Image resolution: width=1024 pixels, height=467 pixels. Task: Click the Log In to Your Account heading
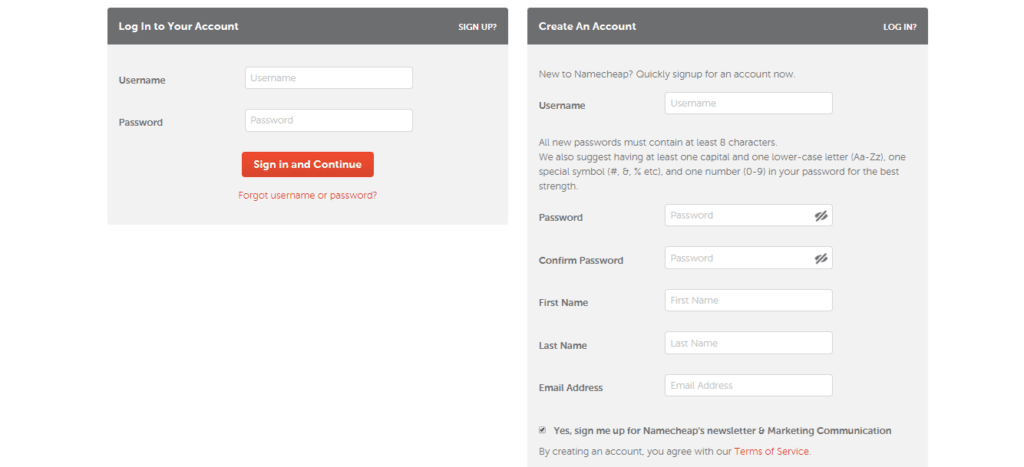(178, 27)
